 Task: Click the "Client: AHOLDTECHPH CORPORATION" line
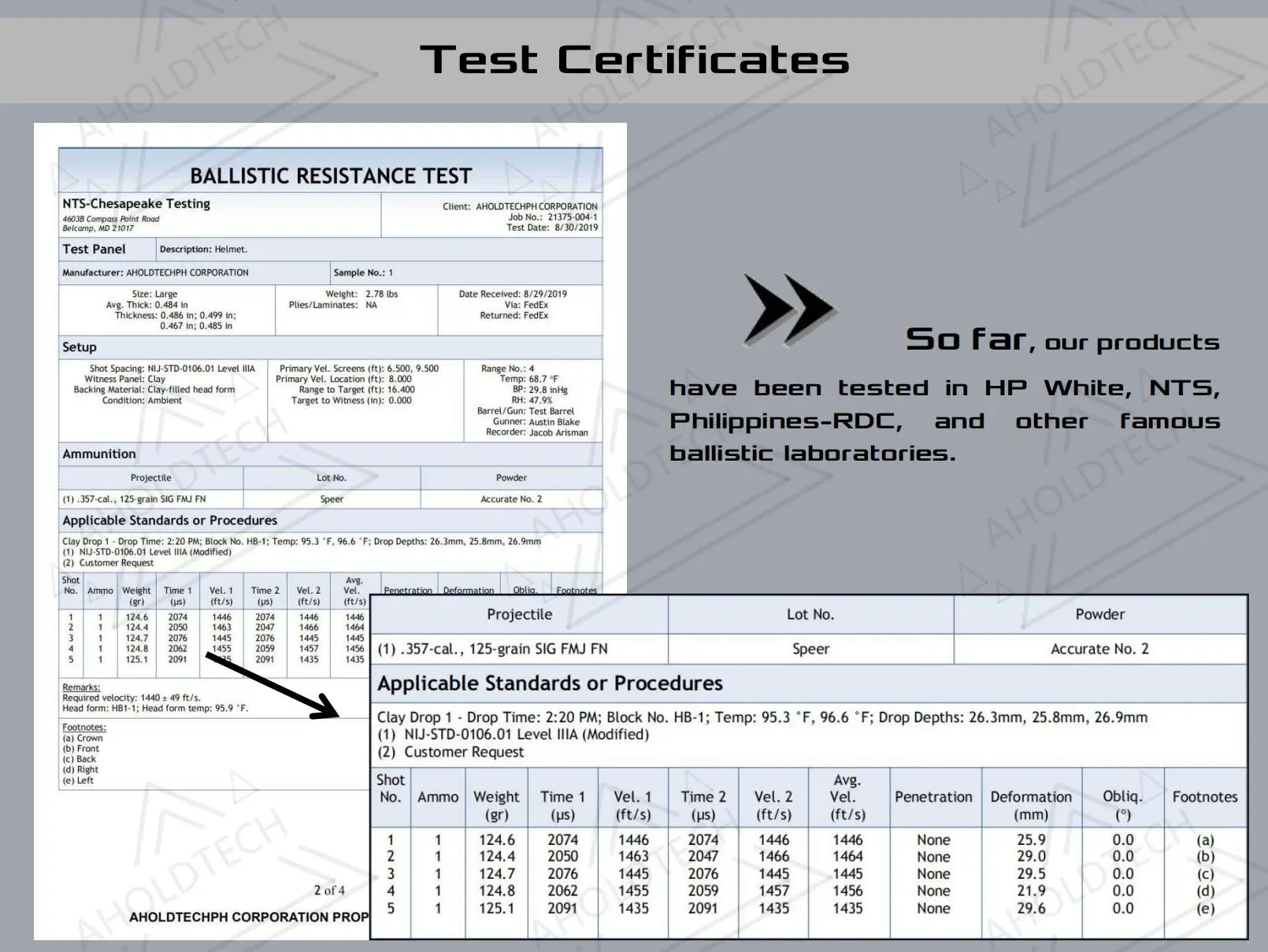[x=520, y=206]
